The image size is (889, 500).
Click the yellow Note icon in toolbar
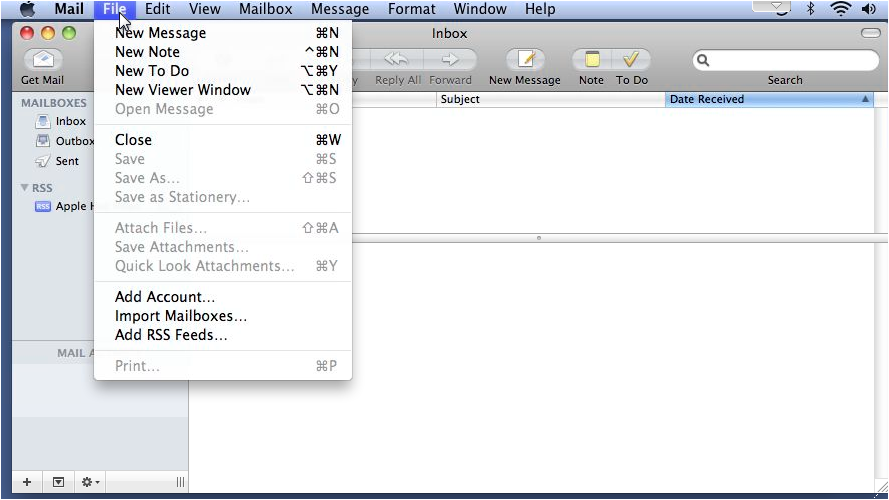(x=592, y=60)
